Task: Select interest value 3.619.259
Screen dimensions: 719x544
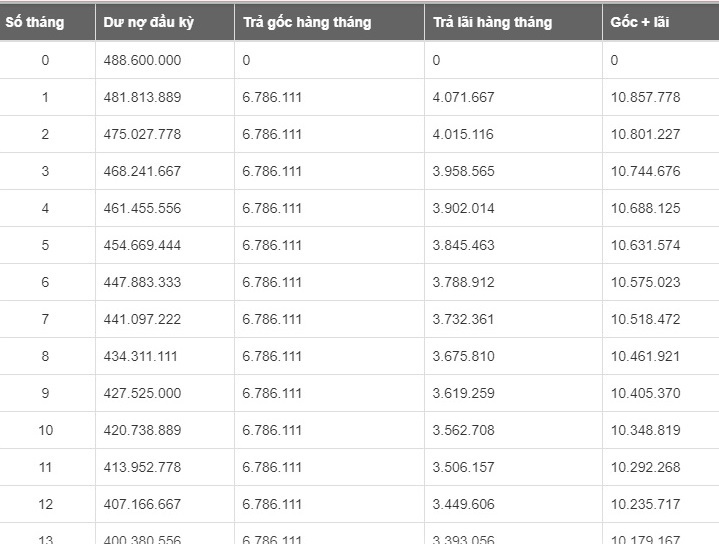Action: 463,393
